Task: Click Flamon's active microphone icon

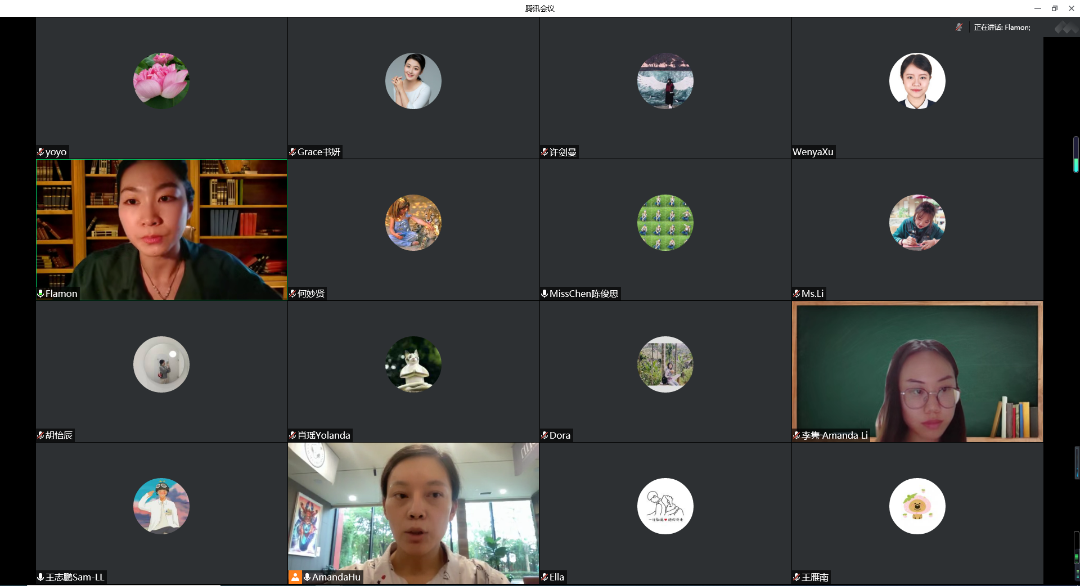Action: tap(41, 294)
